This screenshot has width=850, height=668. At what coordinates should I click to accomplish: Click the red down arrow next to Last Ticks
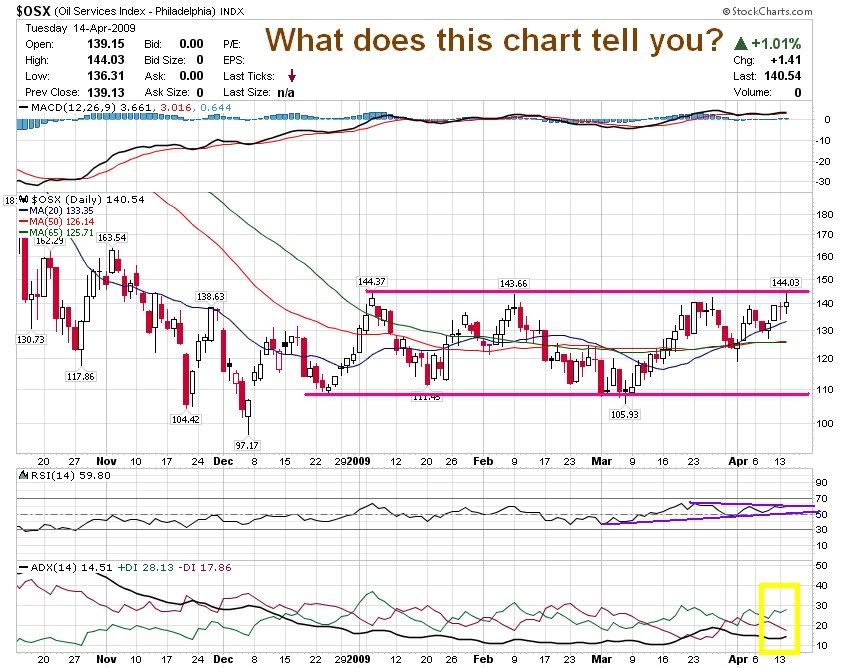tap(291, 74)
